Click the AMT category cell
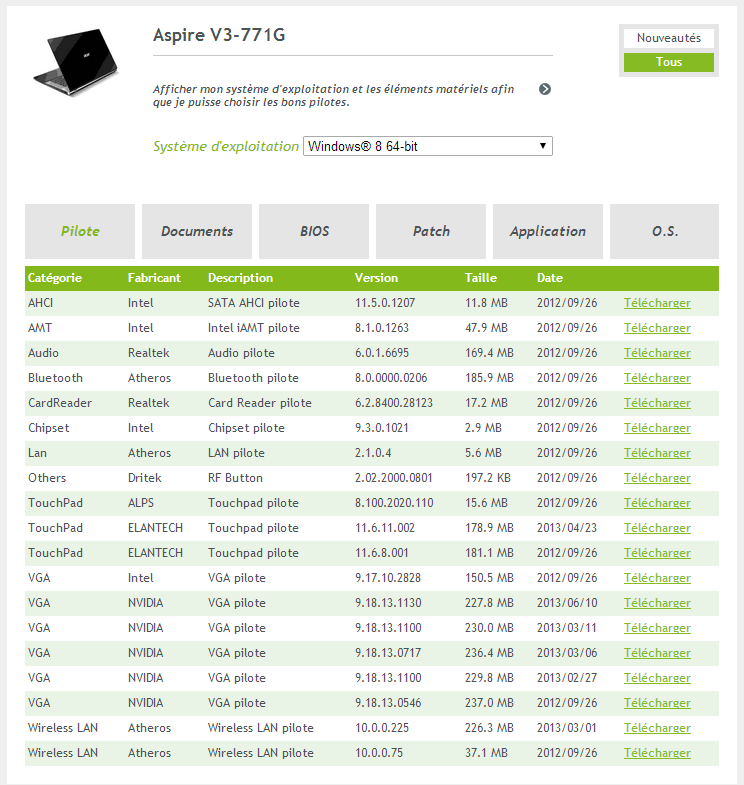This screenshot has width=744, height=785. tap(40, 328)
